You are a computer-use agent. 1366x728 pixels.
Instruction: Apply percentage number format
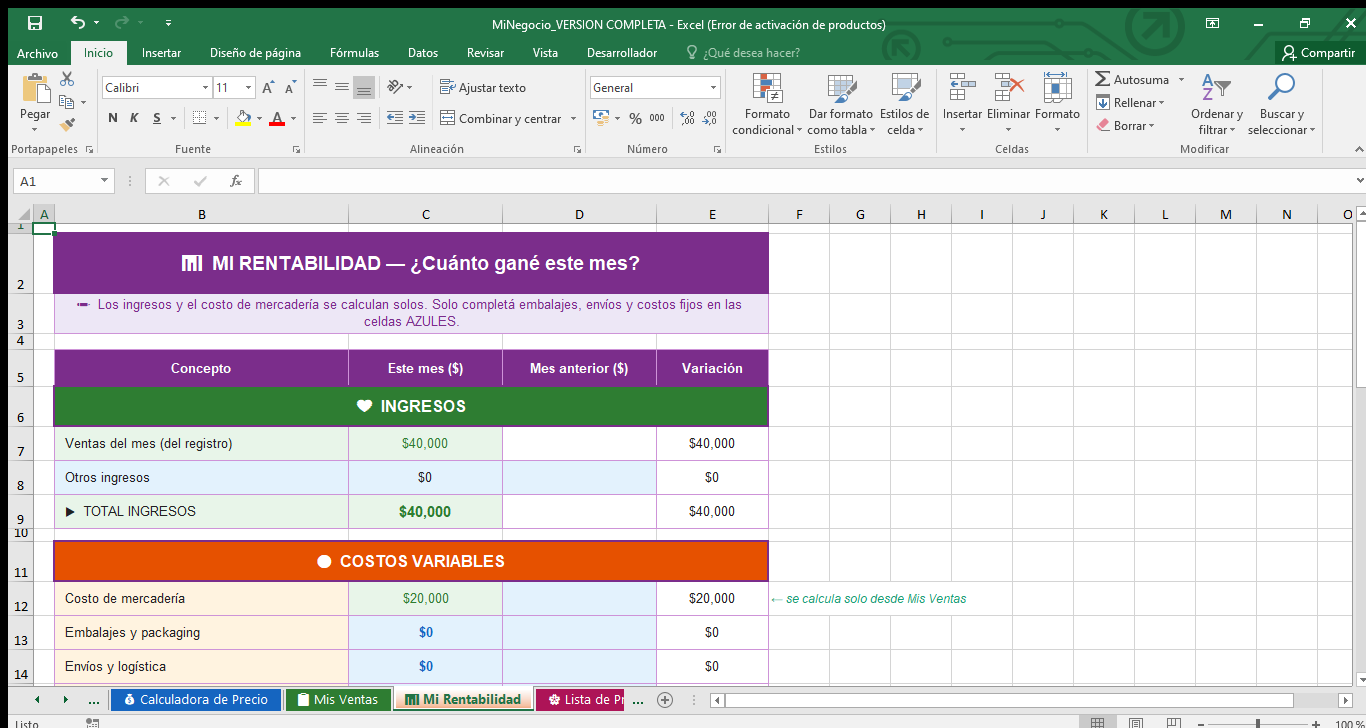pyautogui.click(x=634, y=117)
